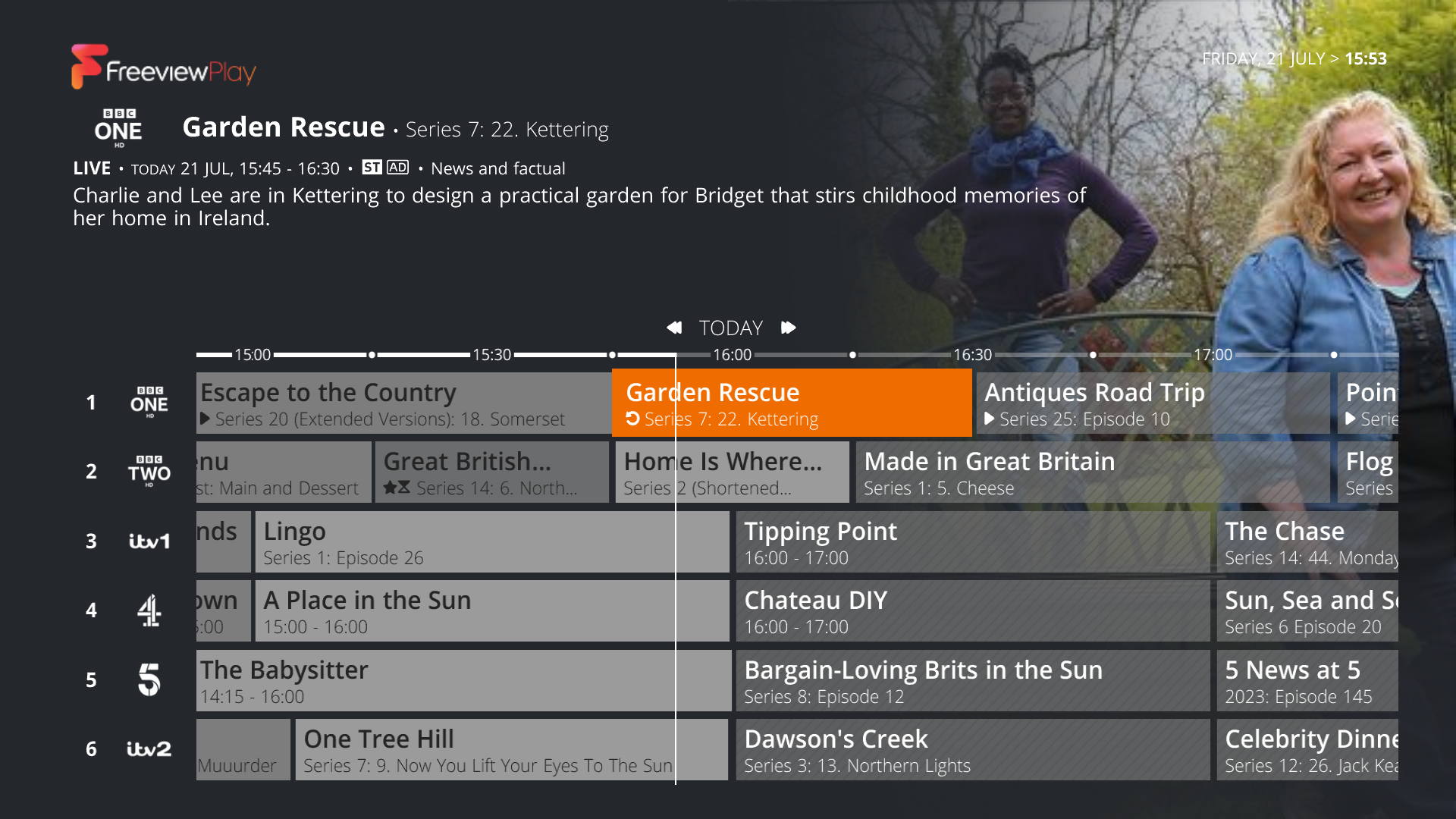Viewport: 1456px width, 819px height.
Task: Select Channel 5 logo in guide
Action: [x=149, y=679]
